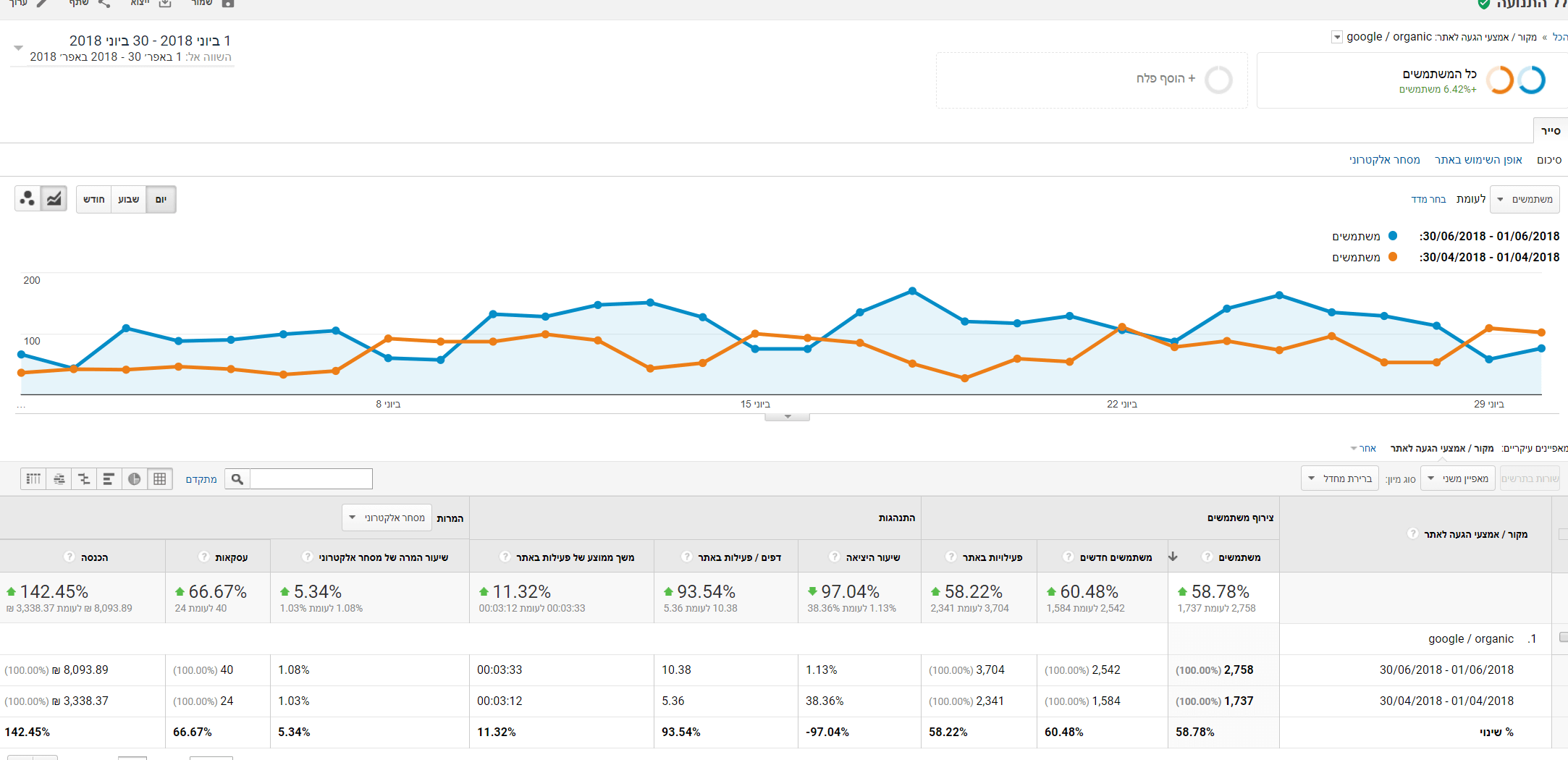This screenshot has height=760, width=1568.
Task: Open the מסחר אלקטרוני tab under explorer
Action: click(x=1385, y=160)
